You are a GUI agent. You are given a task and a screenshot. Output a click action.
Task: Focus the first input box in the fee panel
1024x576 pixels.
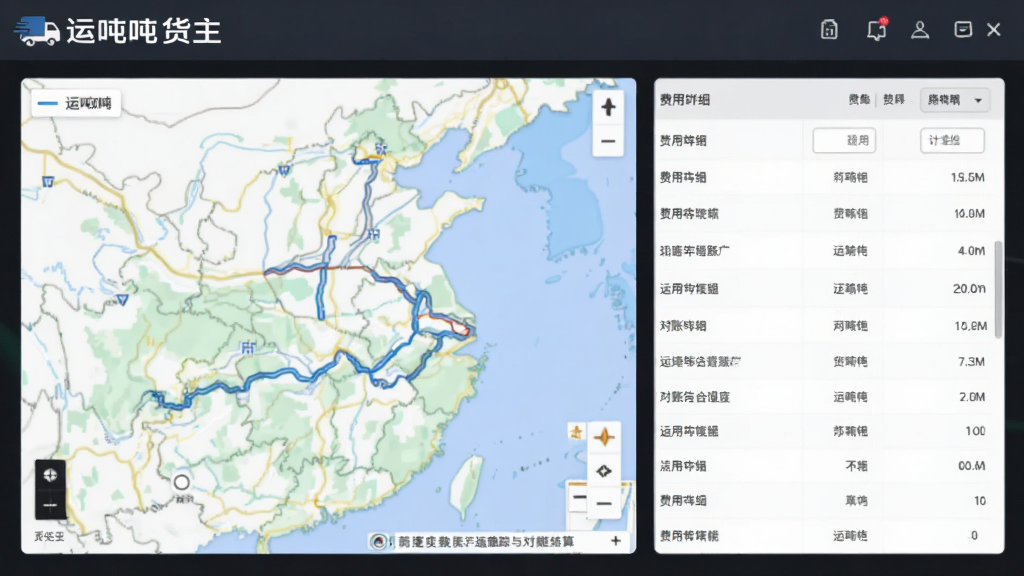(x=844, y=140)
